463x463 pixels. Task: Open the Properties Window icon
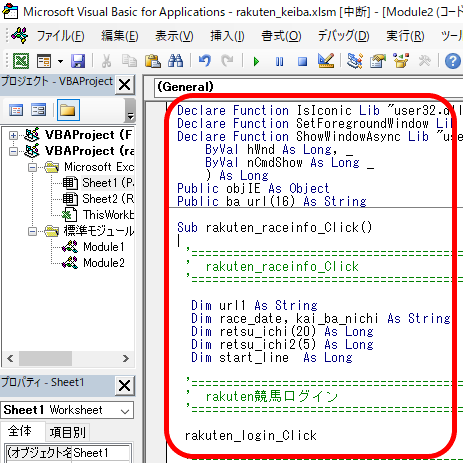click(378, 61)
